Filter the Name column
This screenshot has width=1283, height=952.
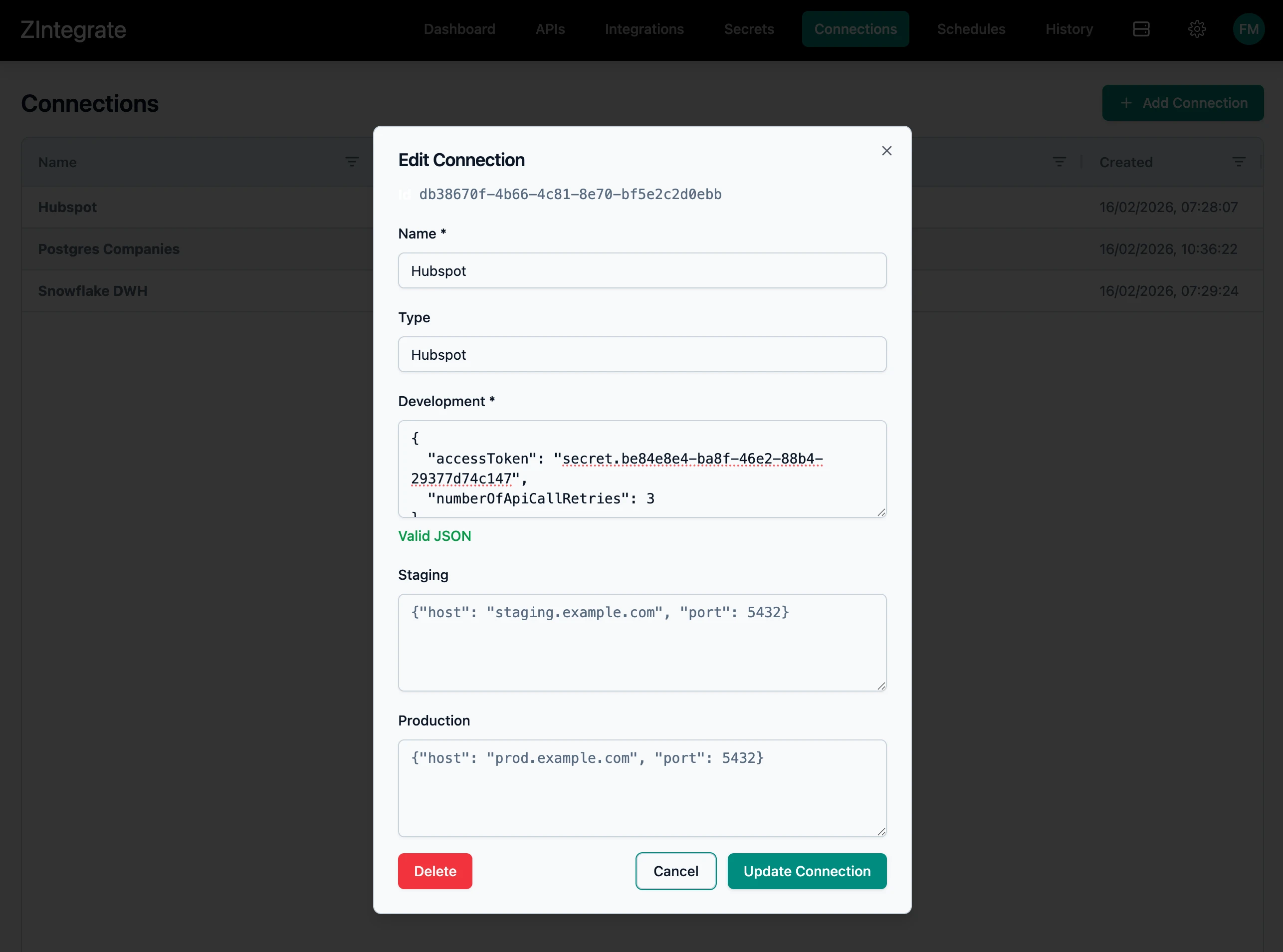click(x=353, y=161)
